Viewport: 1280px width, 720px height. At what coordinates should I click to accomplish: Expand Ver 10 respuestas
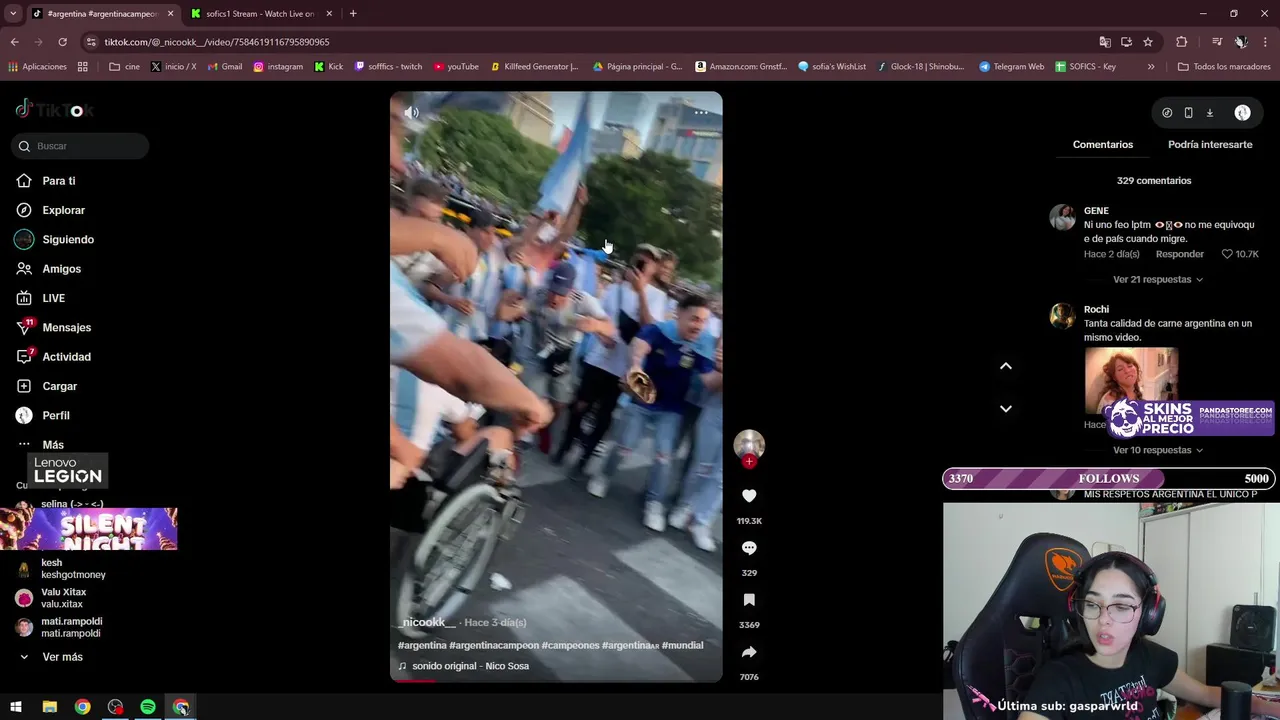click(1157, 450)
